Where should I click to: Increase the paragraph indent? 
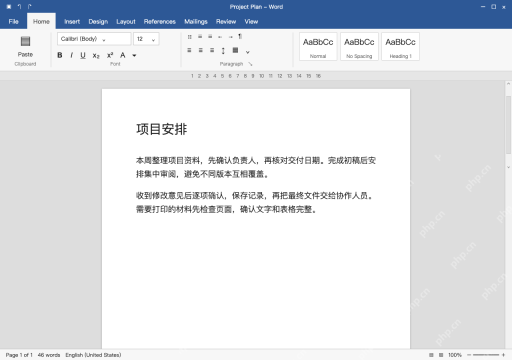230,37
